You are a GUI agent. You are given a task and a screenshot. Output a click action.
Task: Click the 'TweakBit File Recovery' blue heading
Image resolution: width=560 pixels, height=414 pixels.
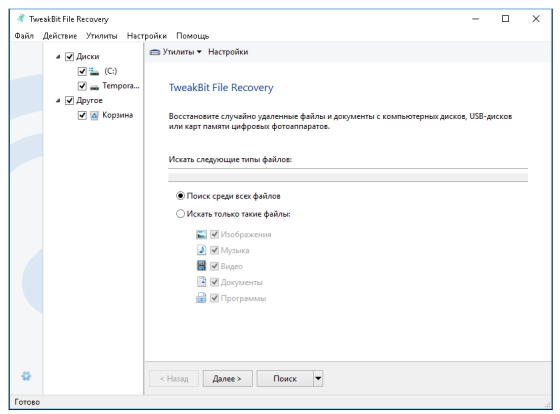tap(221, 88)
